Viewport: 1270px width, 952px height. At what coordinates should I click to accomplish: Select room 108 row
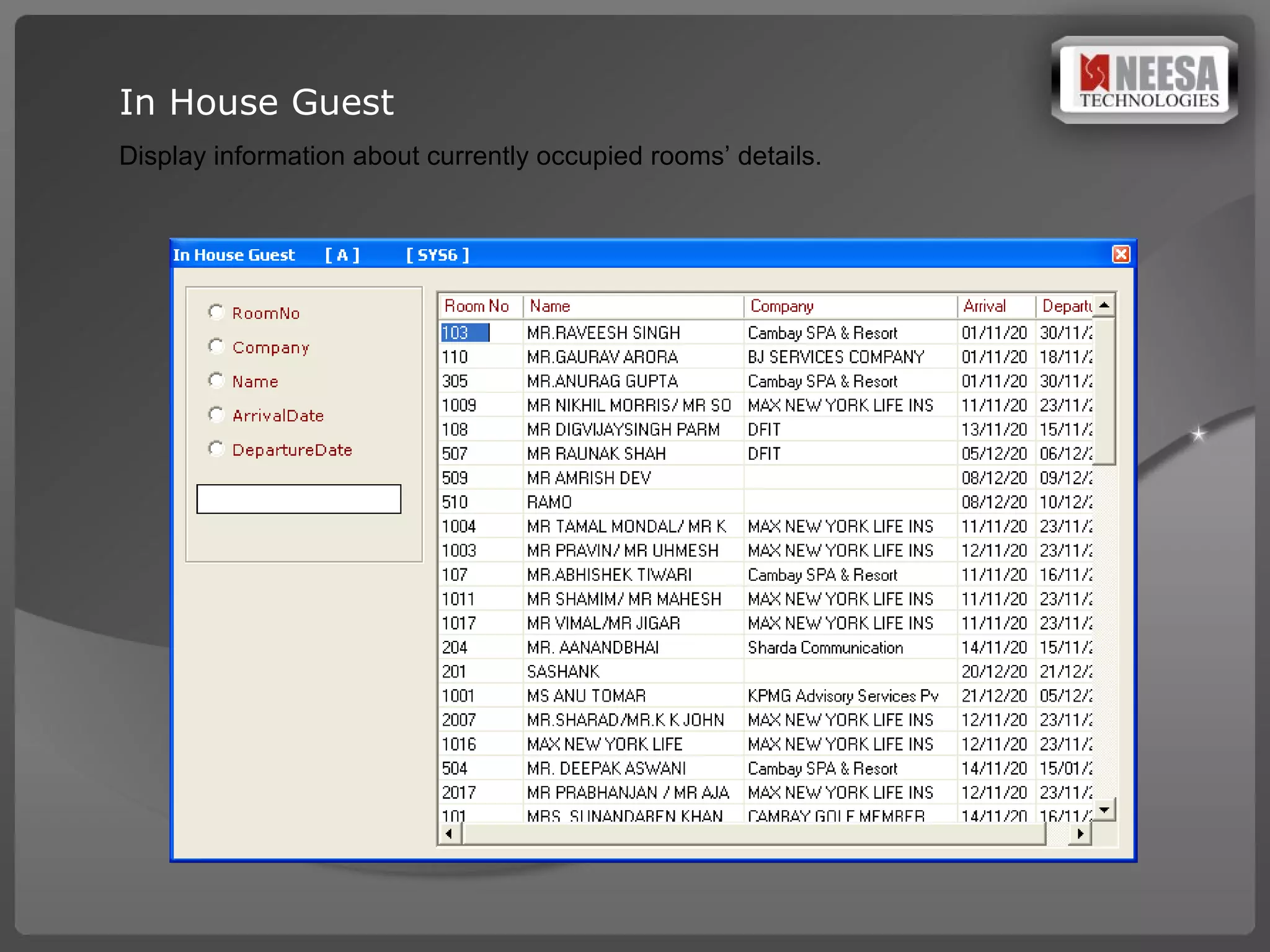[x=766, y=430]
